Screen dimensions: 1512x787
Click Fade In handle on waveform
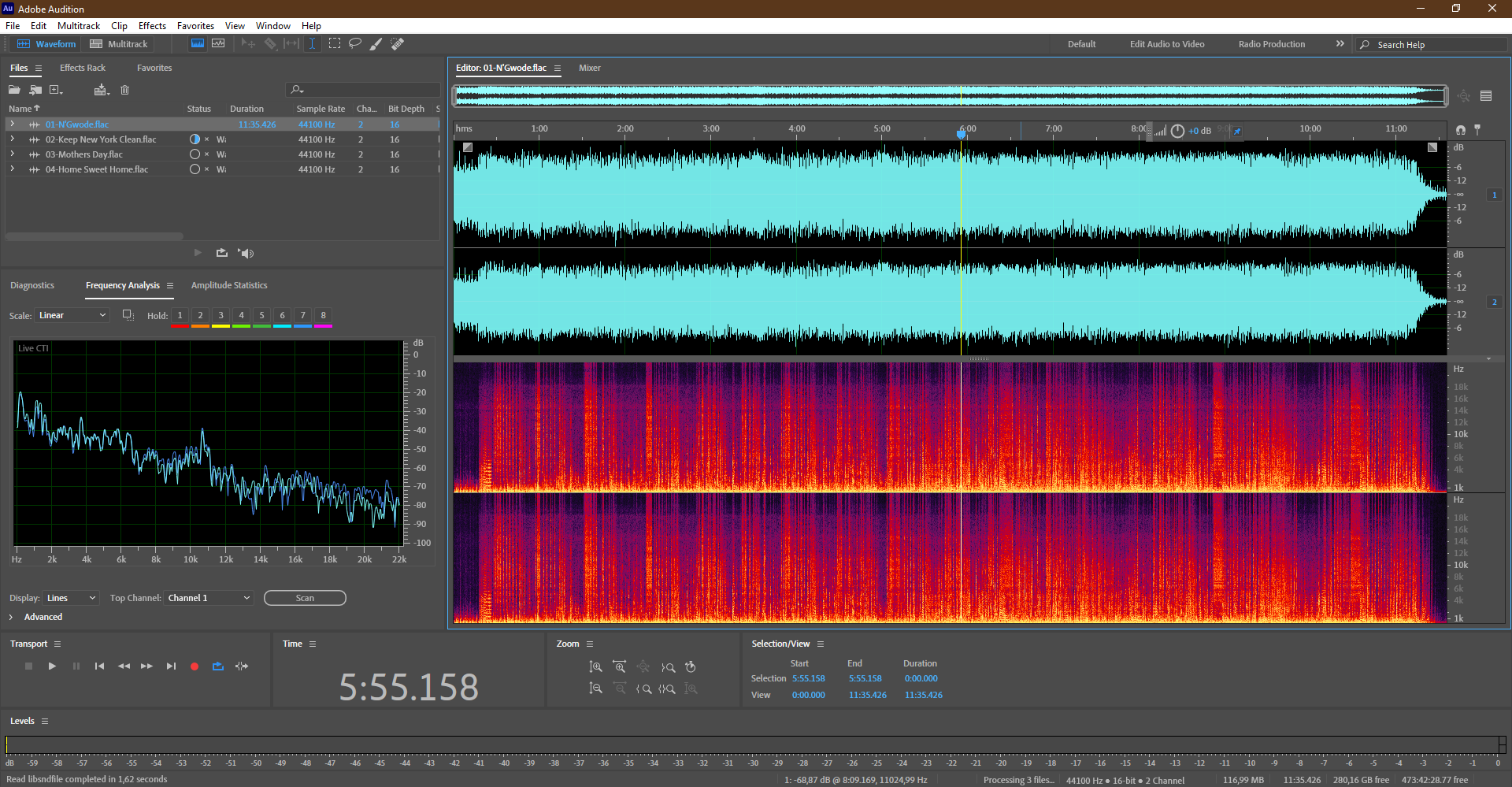(x=468, y=147)
